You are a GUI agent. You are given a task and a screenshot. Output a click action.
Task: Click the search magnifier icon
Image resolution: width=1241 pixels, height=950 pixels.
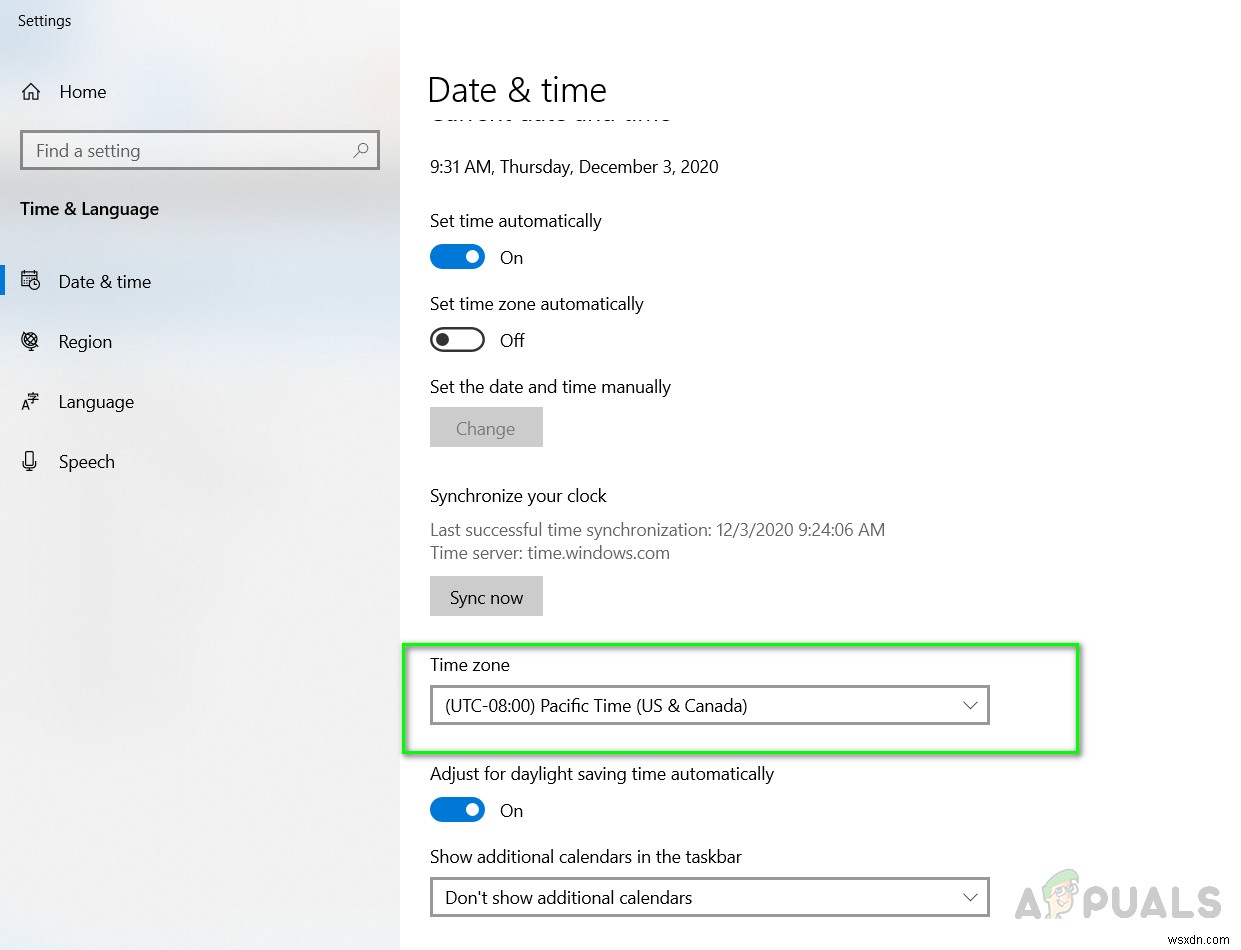coord(361,150)
